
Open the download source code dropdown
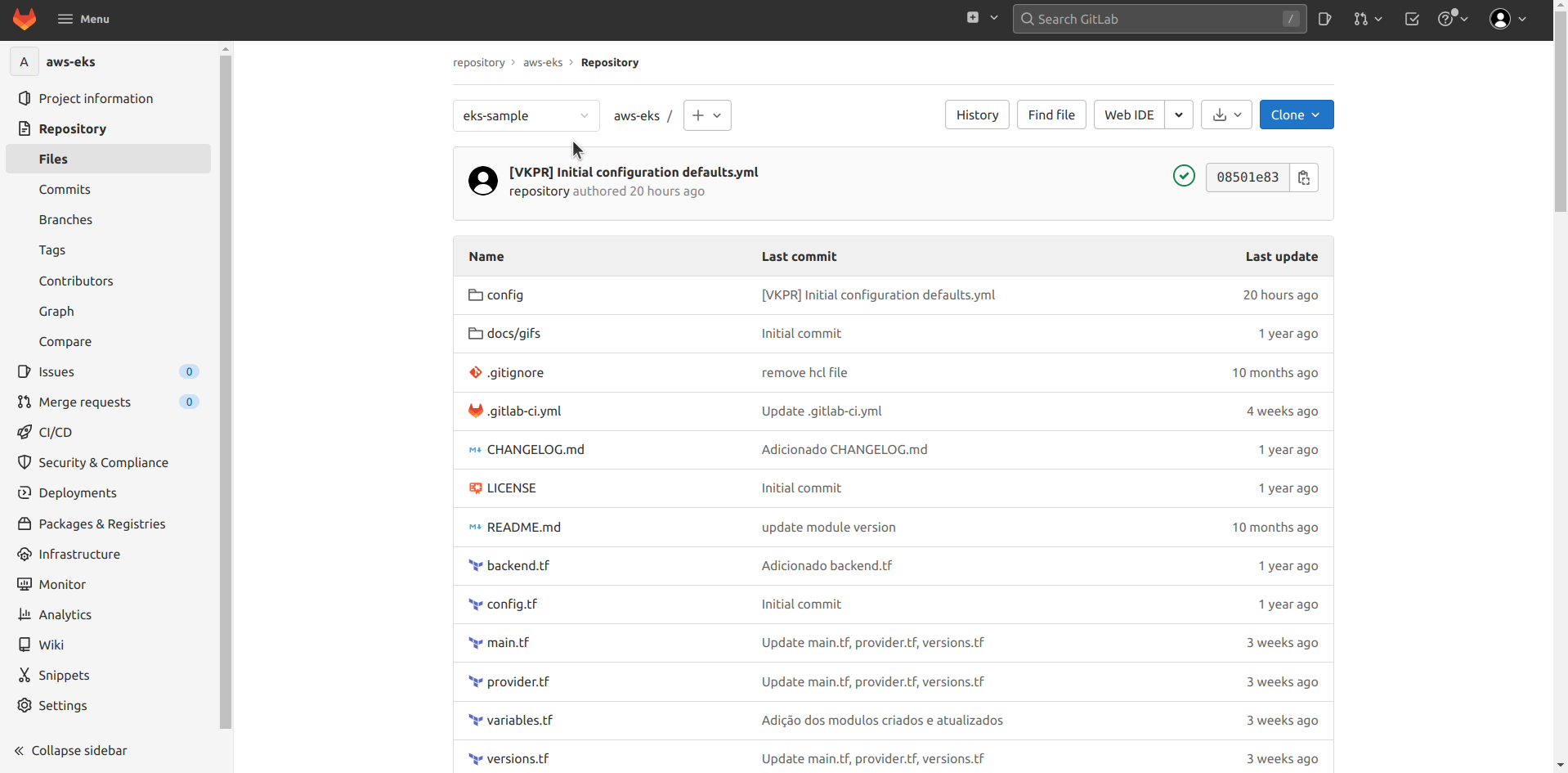coord(1226,115)
